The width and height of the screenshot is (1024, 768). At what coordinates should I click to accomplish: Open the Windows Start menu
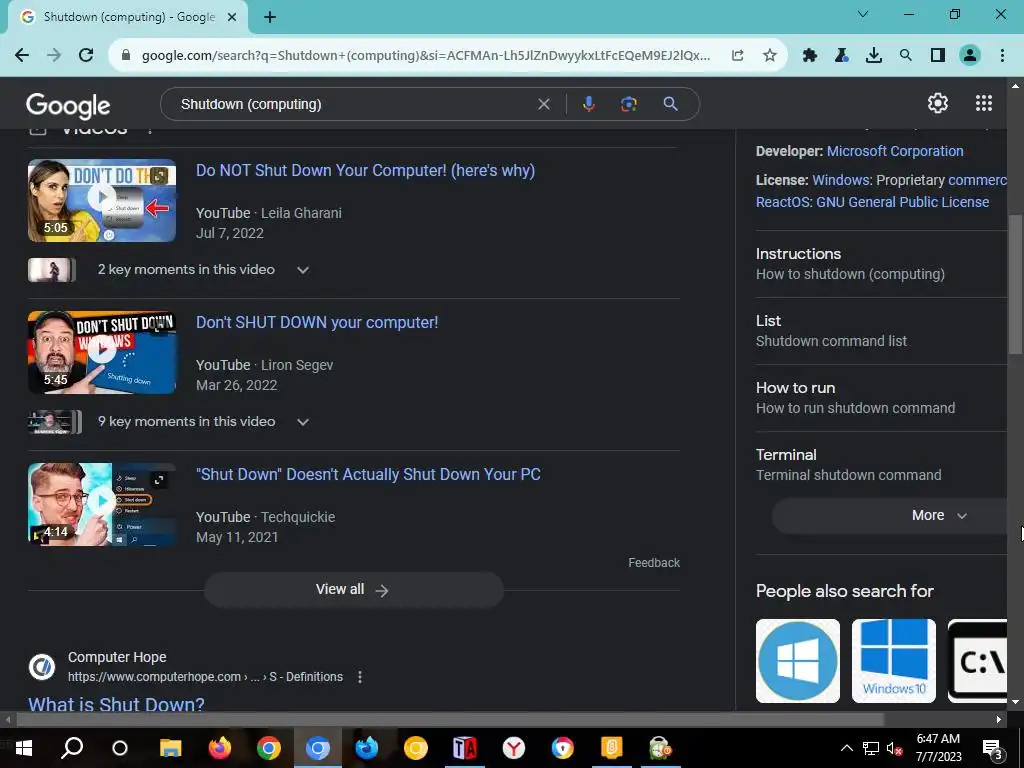point(24,748)
